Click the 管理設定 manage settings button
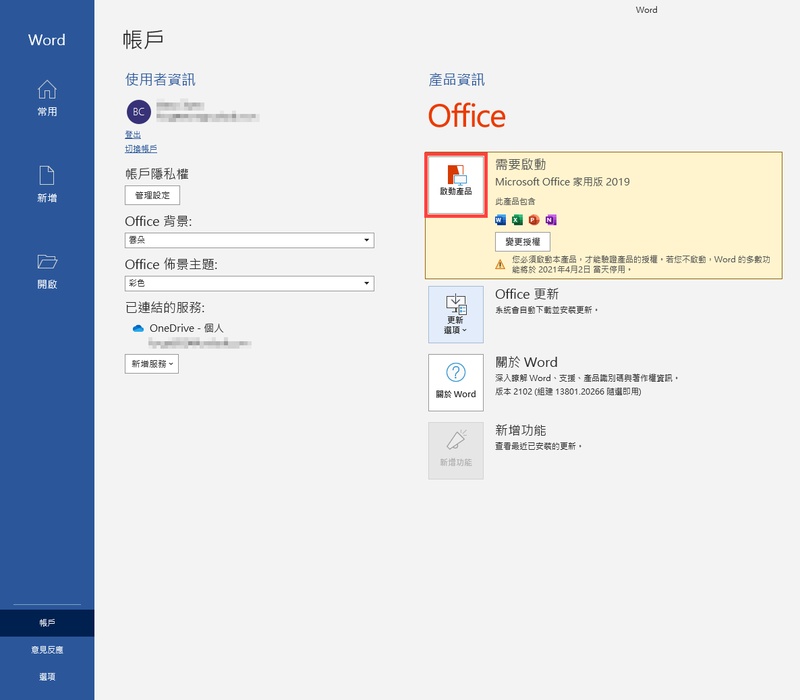Image resolution: width=800 pixels, height=700 pixels. (x=152, y=195)
